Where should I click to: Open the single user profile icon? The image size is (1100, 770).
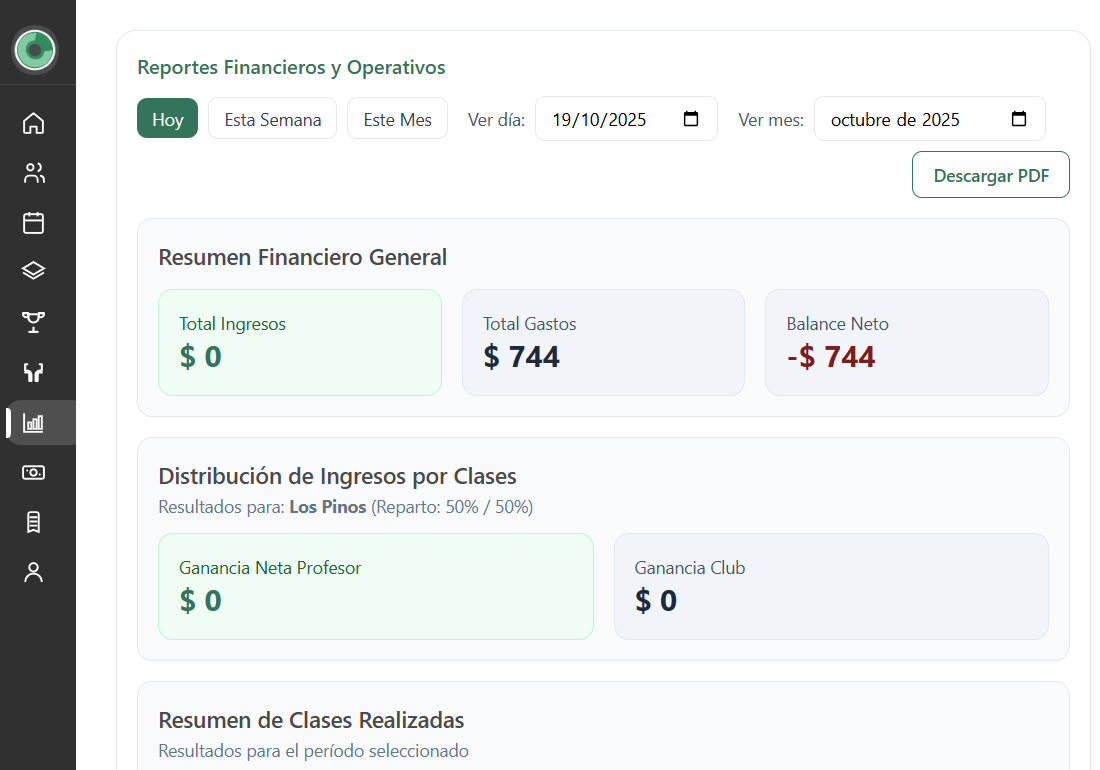[x=34, y=572]
